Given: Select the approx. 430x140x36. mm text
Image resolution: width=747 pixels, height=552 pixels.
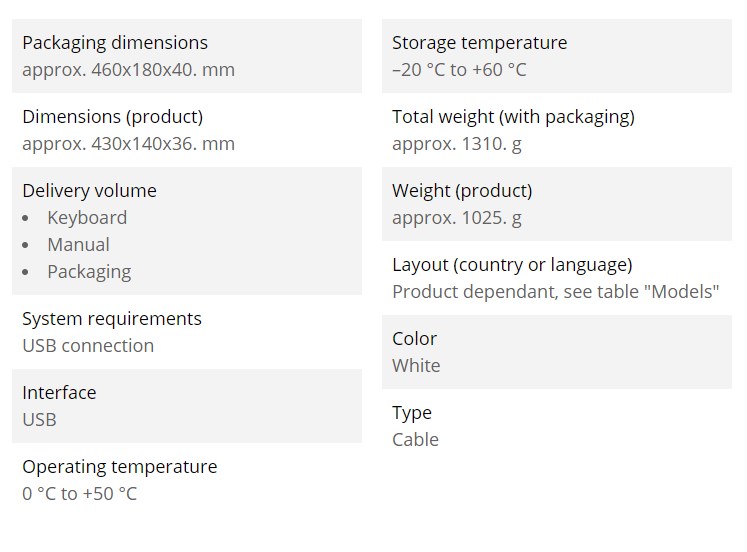Looking at the screenshot, I should coord(129,144).
